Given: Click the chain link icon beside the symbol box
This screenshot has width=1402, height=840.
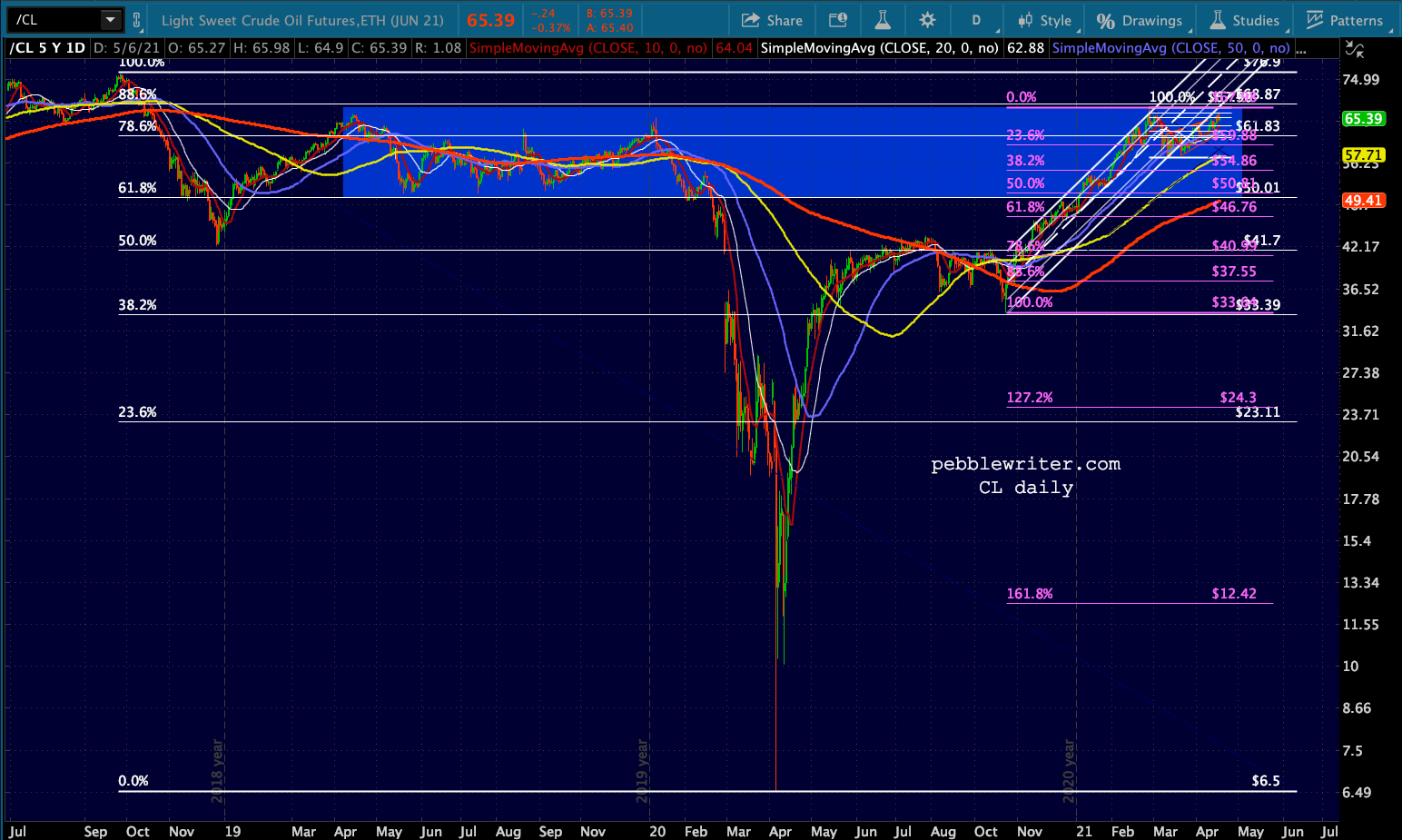Looking at the screenshot, I should tap(137, 20).
